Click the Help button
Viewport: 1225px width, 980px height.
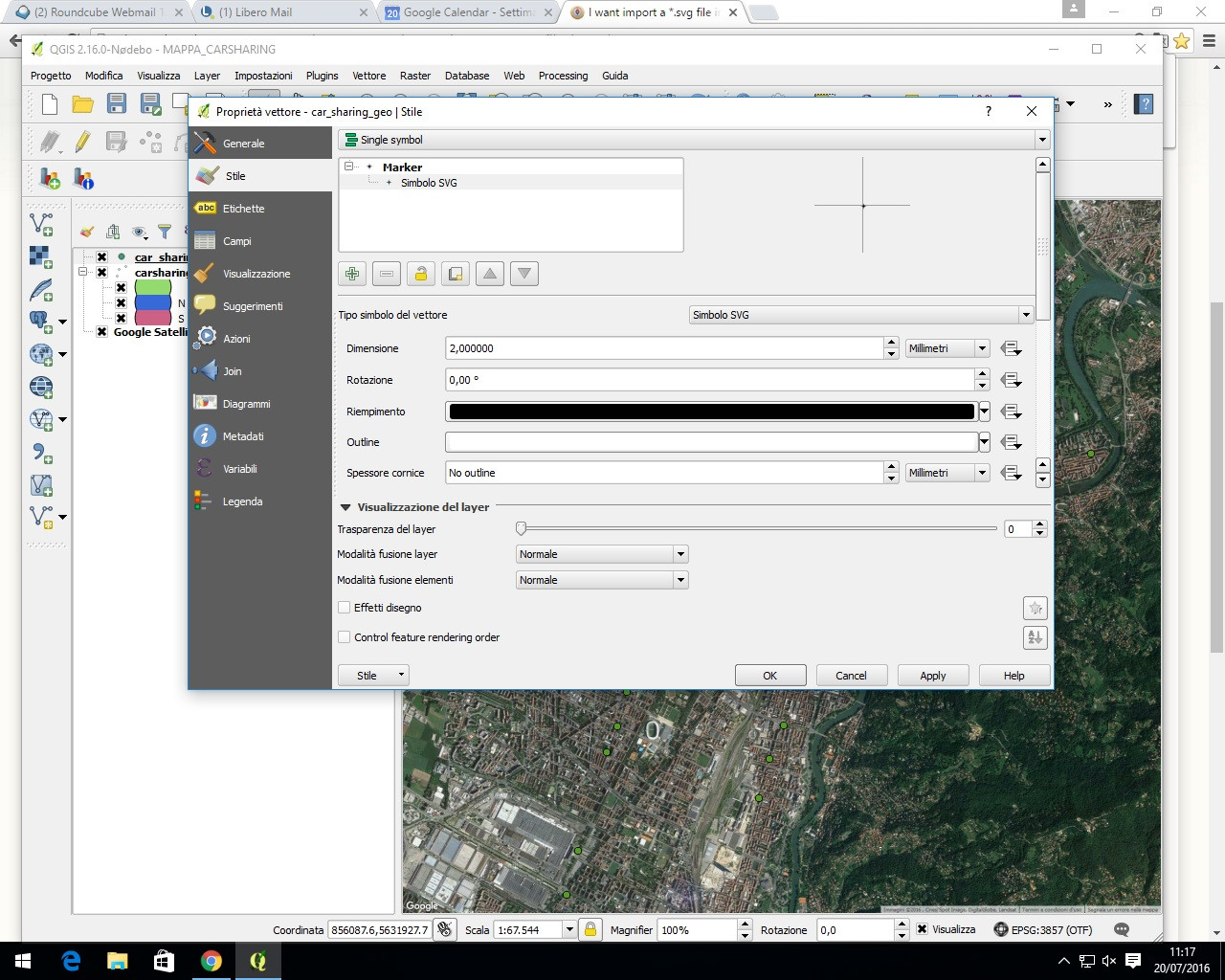1014,676
